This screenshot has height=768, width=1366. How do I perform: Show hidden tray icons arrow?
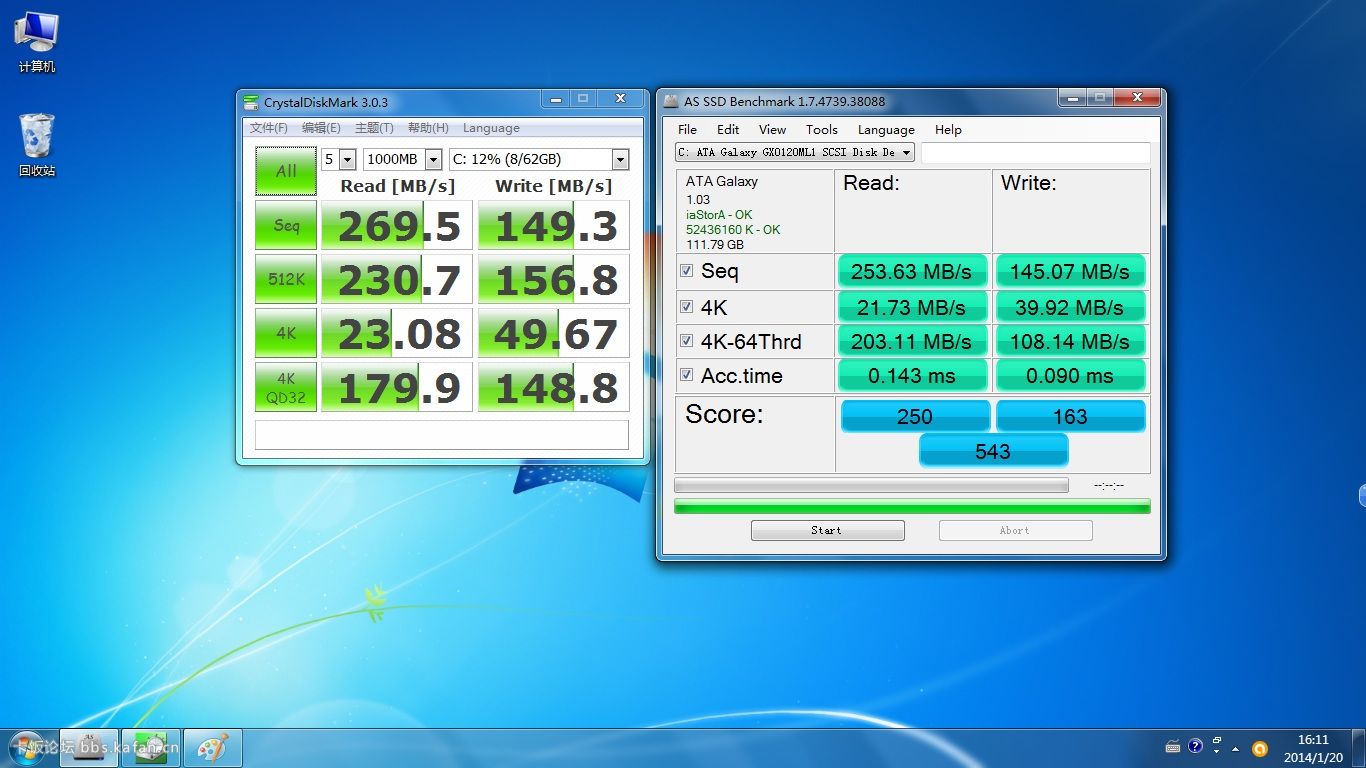tap(1236, 748)
